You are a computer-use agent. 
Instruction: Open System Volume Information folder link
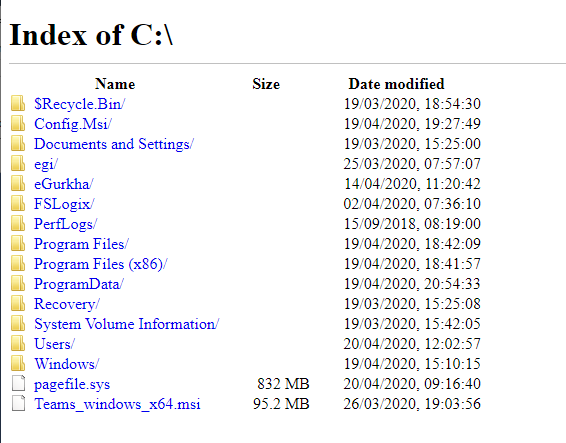pyautogui.click(x=126, y=324)
